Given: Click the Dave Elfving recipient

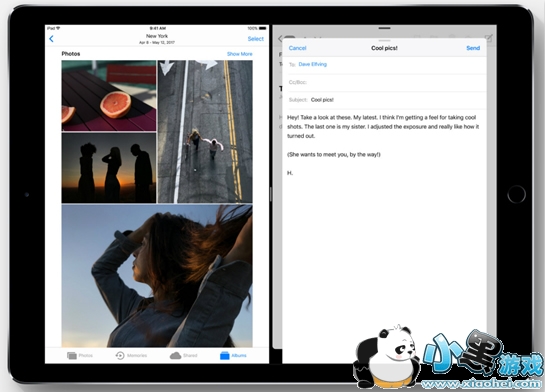Looking at the screenshot, I should (312, 64).
